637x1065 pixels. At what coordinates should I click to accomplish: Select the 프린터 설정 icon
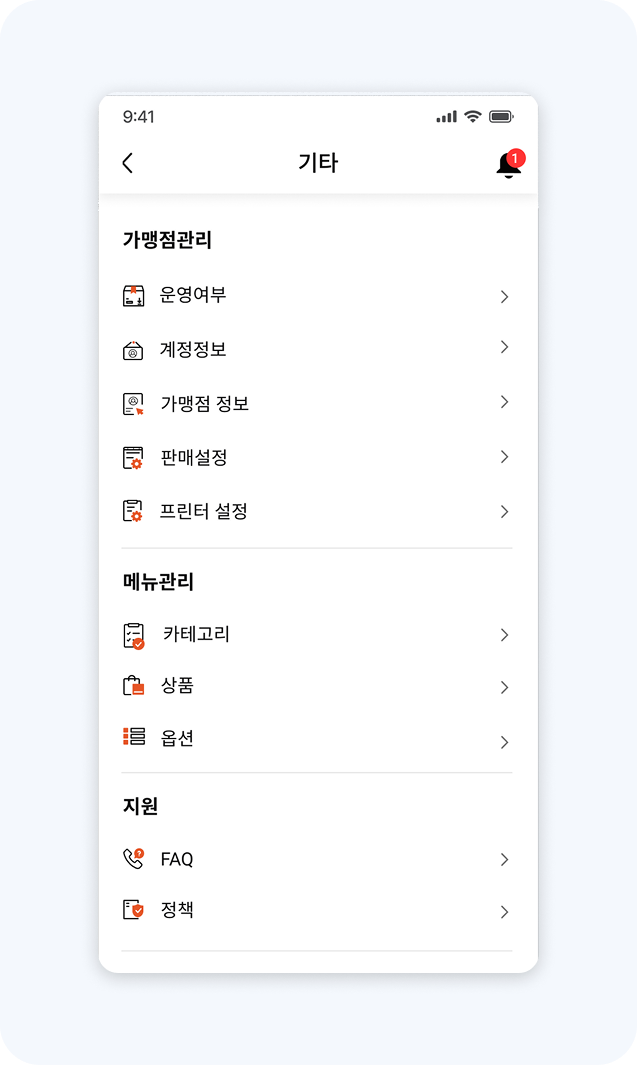tap(134, 511)
